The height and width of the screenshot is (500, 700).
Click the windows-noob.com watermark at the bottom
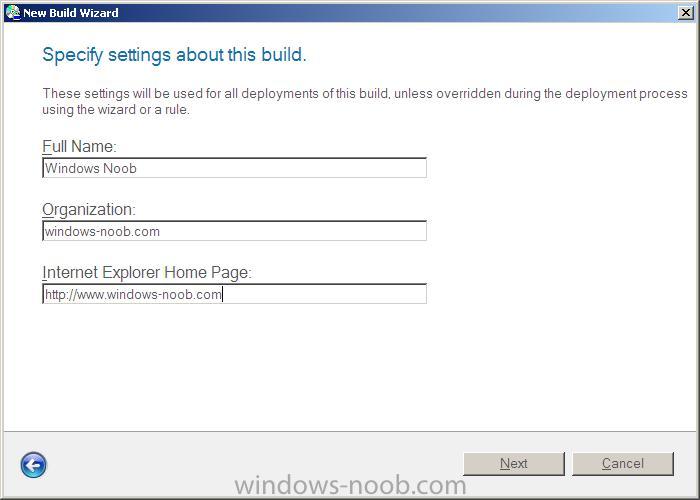350,485
